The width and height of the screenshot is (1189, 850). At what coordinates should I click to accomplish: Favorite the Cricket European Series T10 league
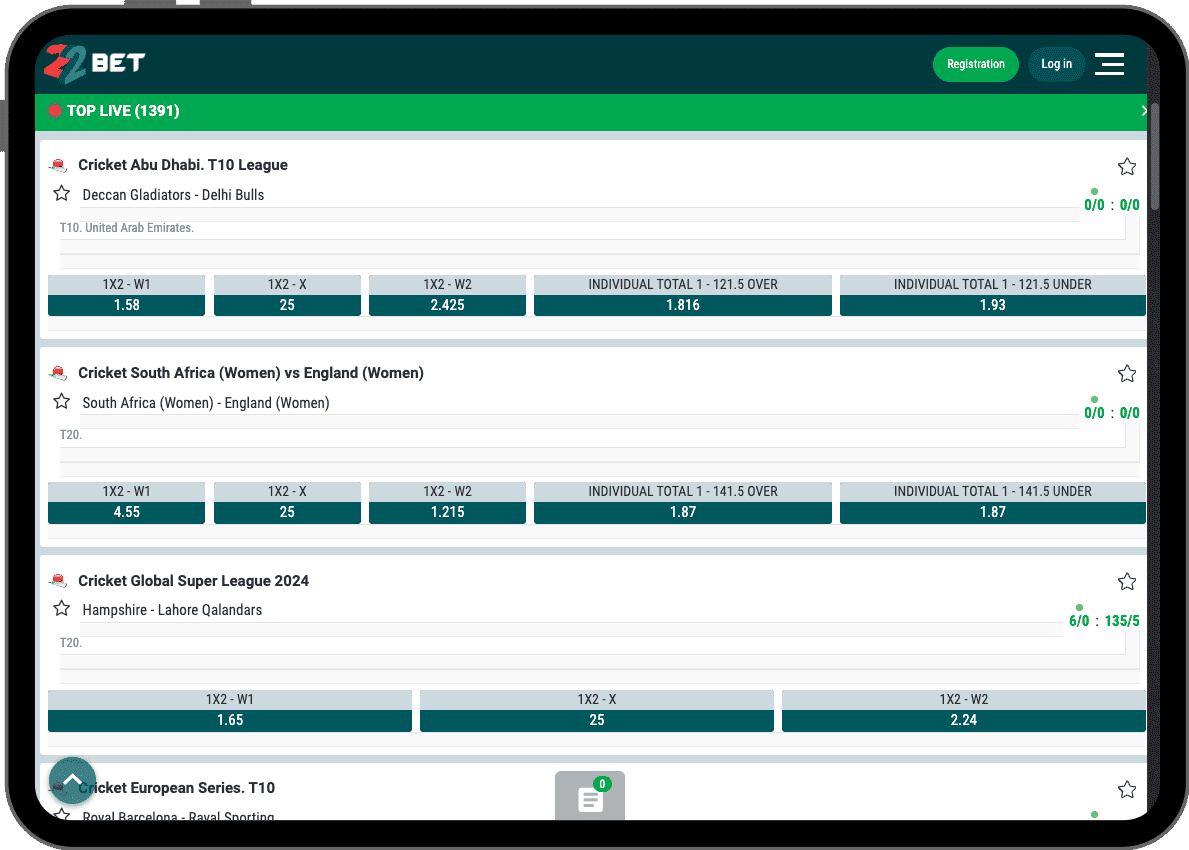pos(1127,790)
